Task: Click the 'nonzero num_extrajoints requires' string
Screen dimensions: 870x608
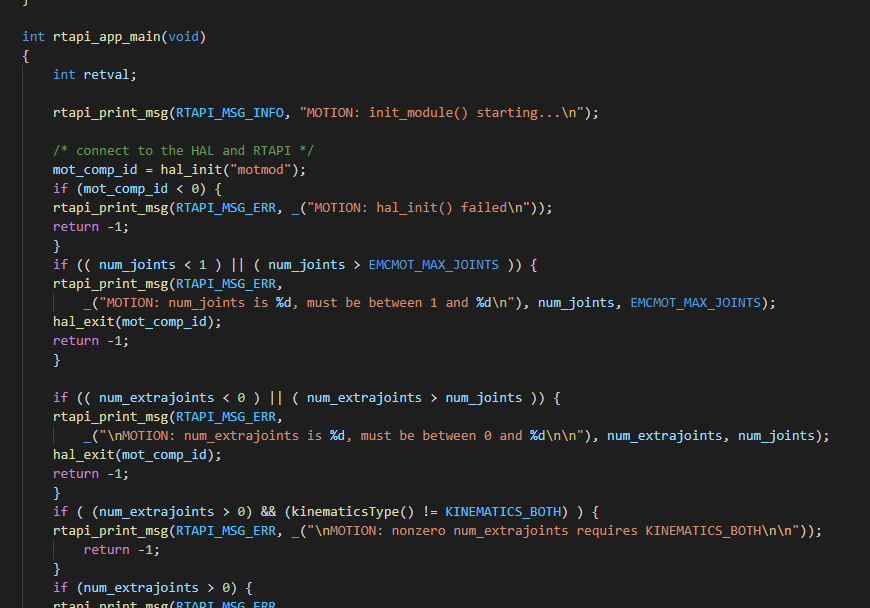Action: (514, 530)
